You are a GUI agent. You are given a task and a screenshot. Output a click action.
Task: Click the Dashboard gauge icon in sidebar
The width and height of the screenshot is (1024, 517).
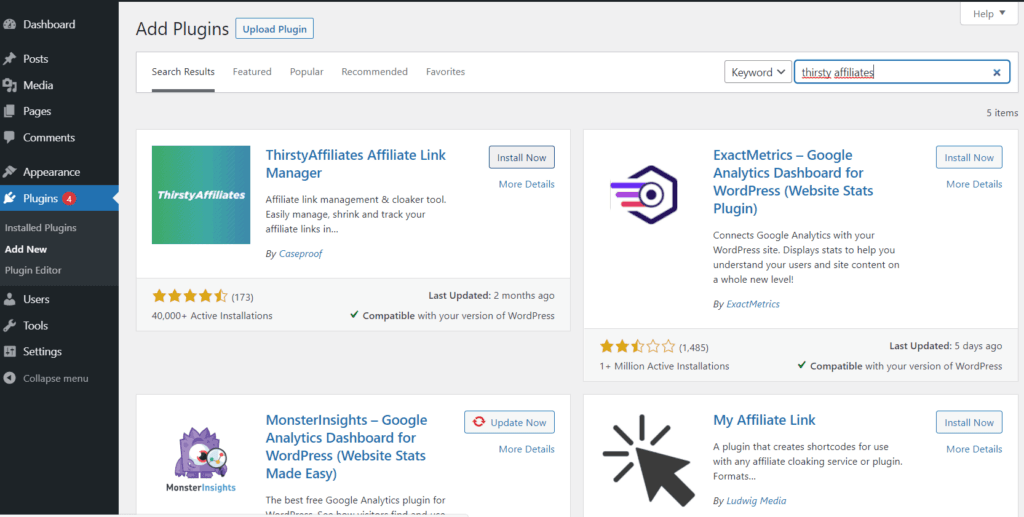click(9, 25)
